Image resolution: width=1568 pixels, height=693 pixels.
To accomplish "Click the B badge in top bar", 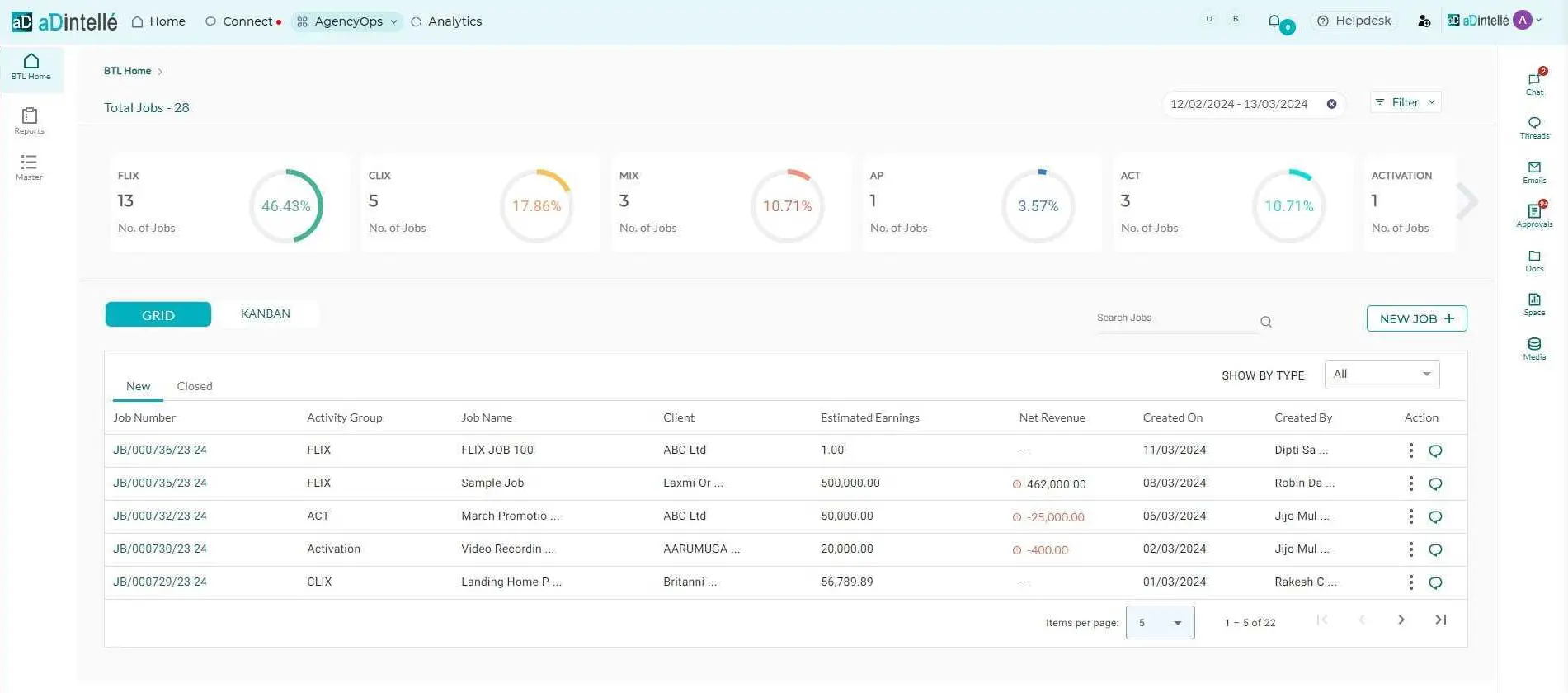I will click(1236, 19).
